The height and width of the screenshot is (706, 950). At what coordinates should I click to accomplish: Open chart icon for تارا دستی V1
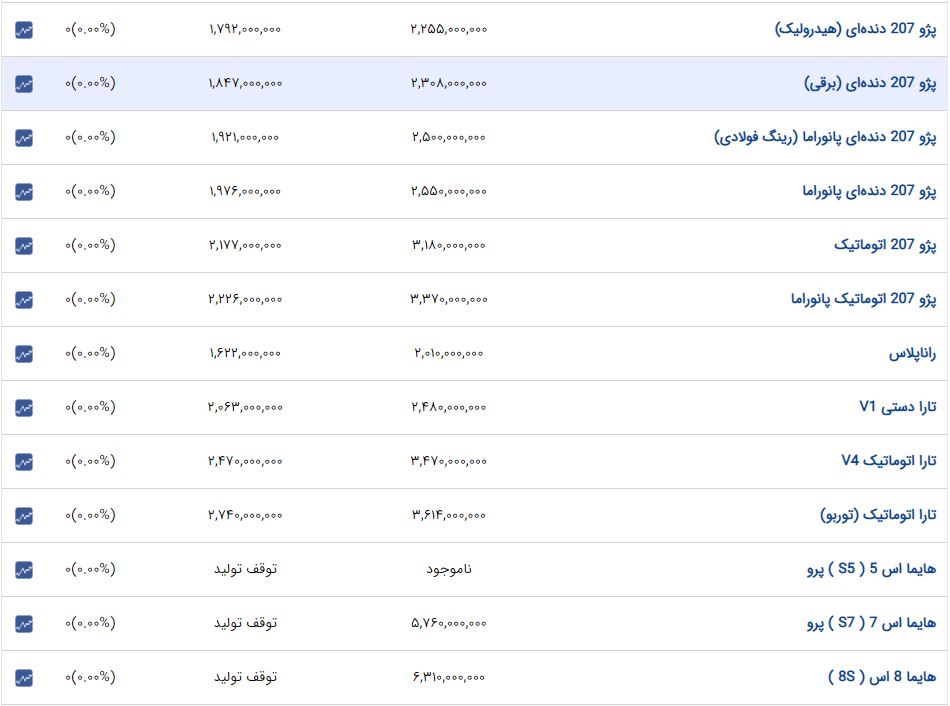tap(24, 407)
